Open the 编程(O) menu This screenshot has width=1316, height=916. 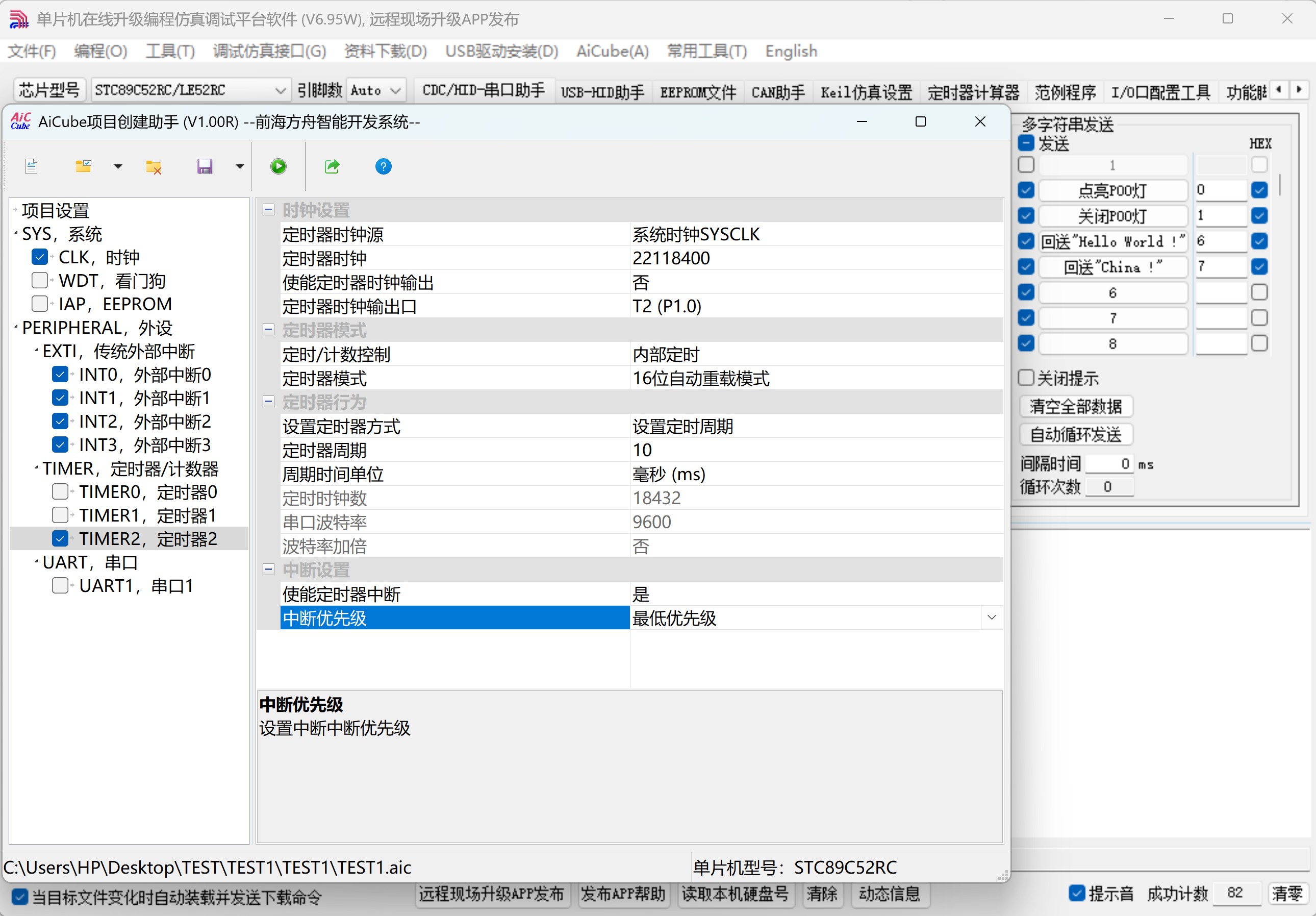(x=100, y=51)
